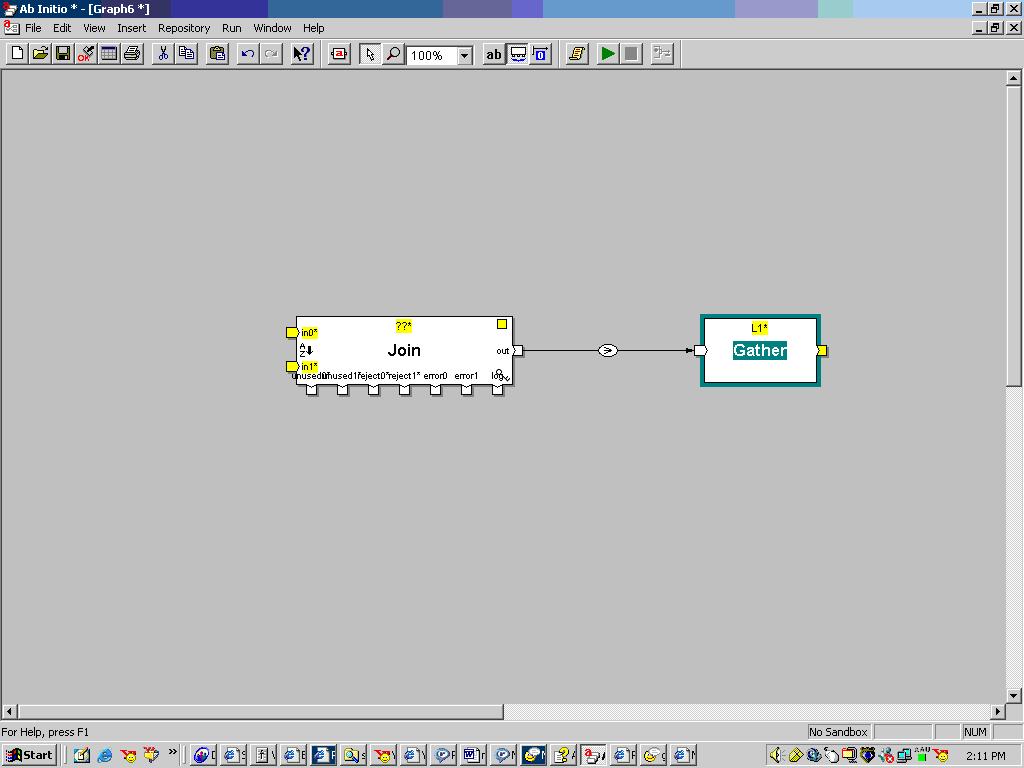Click the yellow L1 layout indicator on Gather
This screenshot has width=1024, height=768.
(760, 326)
